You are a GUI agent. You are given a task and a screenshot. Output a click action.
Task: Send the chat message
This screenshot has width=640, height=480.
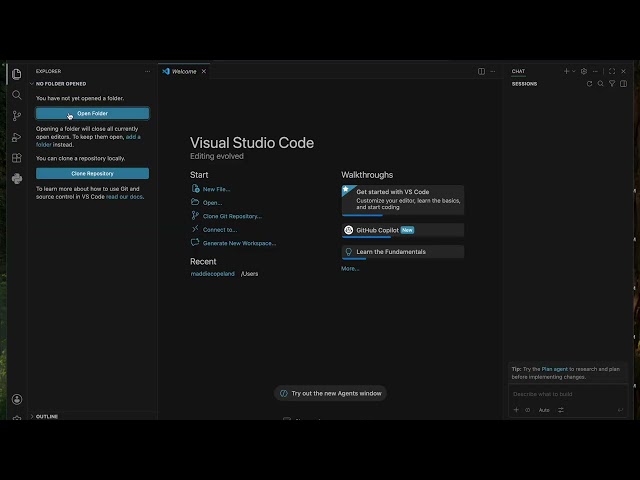[x=620, y=410]
